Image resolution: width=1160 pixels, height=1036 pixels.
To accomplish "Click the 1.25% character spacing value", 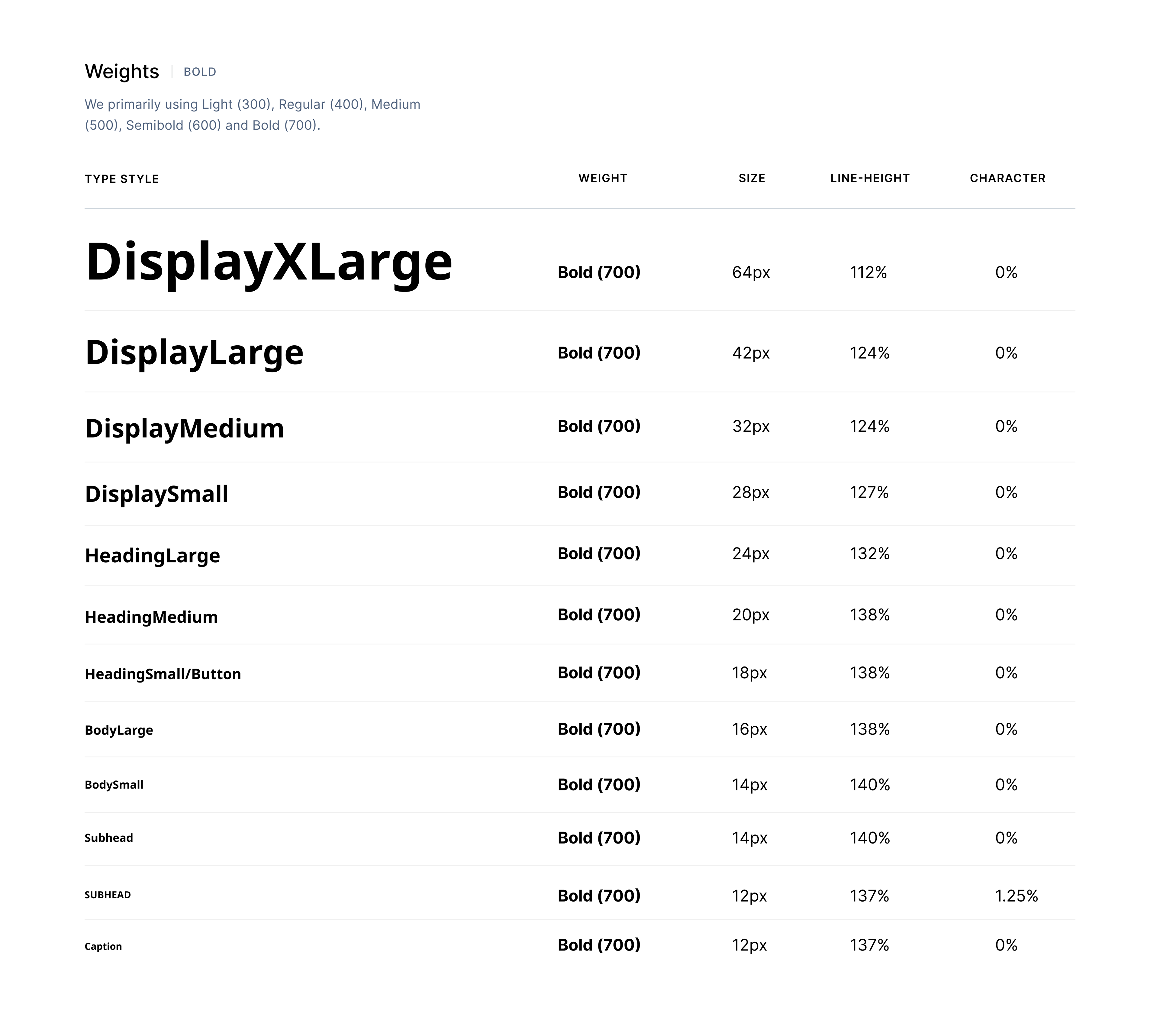I will point(1017,896).
